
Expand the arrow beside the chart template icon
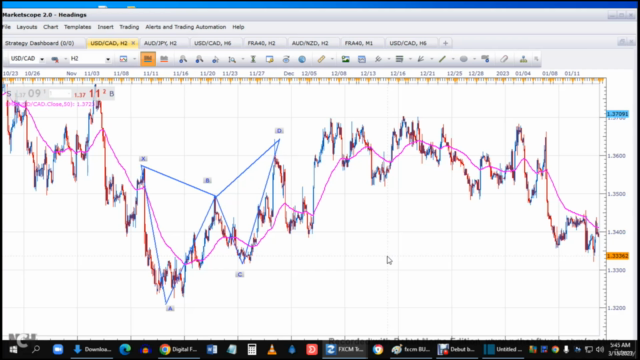[x=134, y=59]
